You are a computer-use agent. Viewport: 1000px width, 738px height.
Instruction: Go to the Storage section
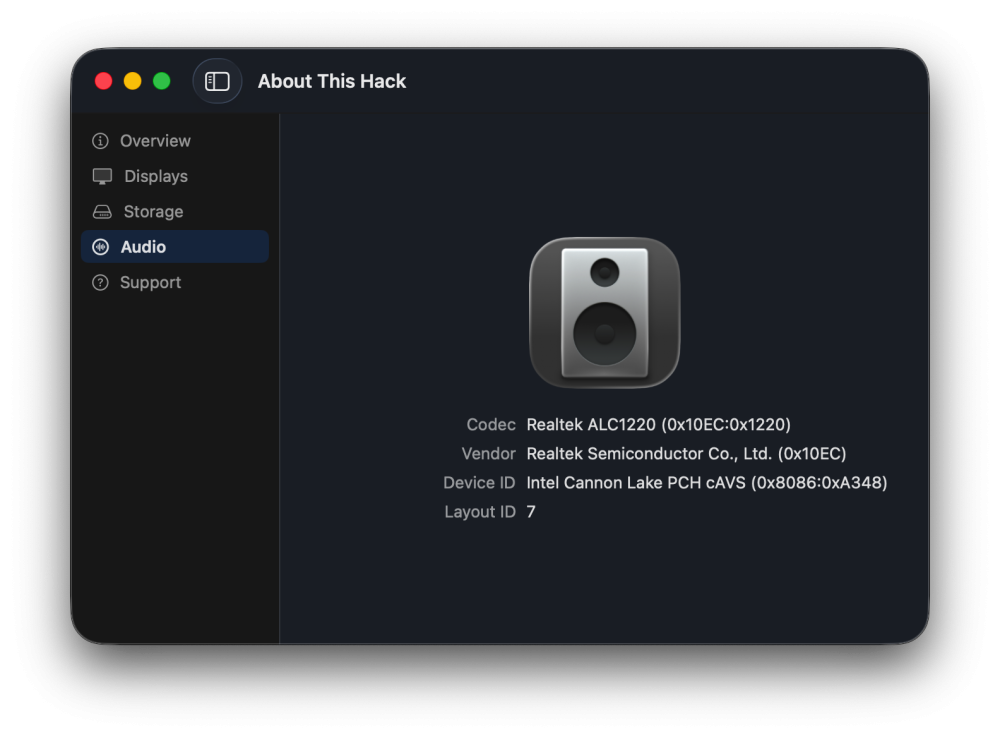(x=175, y=211)
